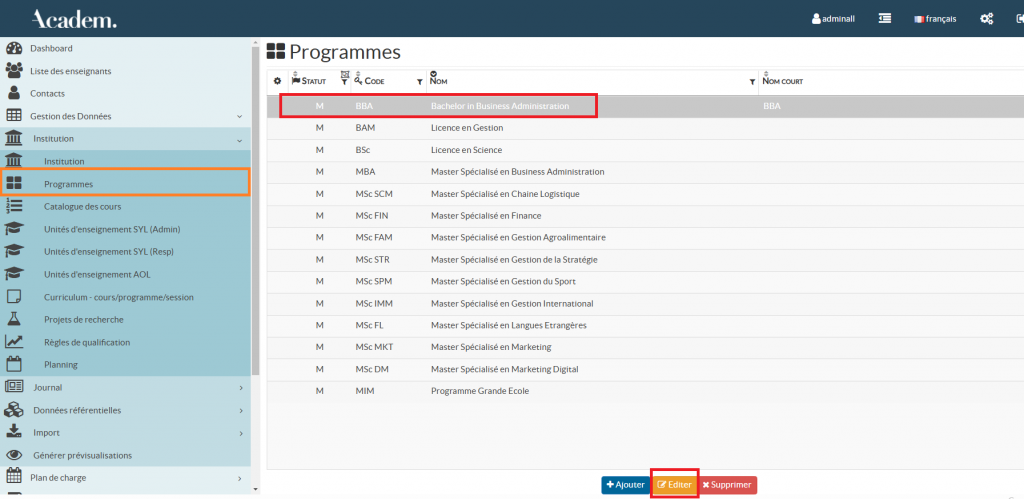
Task: Click the Dashboard gauge icon in sidebar
Action: click(x=14, y=48)
